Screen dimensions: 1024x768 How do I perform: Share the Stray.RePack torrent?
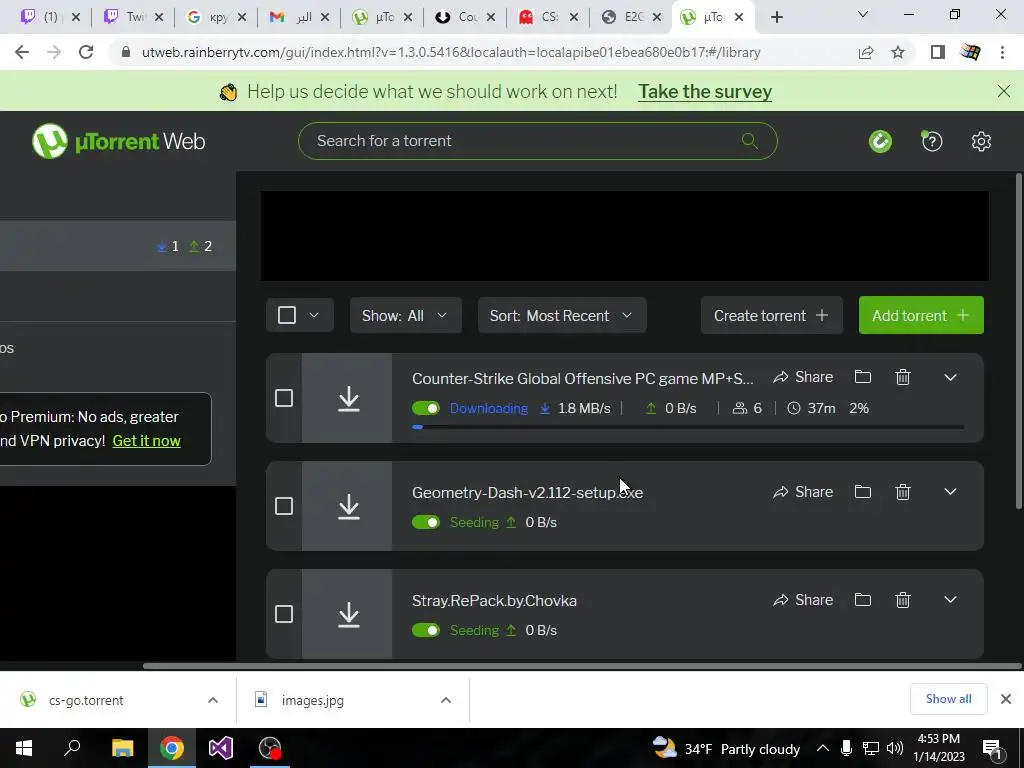coord(803,600)
